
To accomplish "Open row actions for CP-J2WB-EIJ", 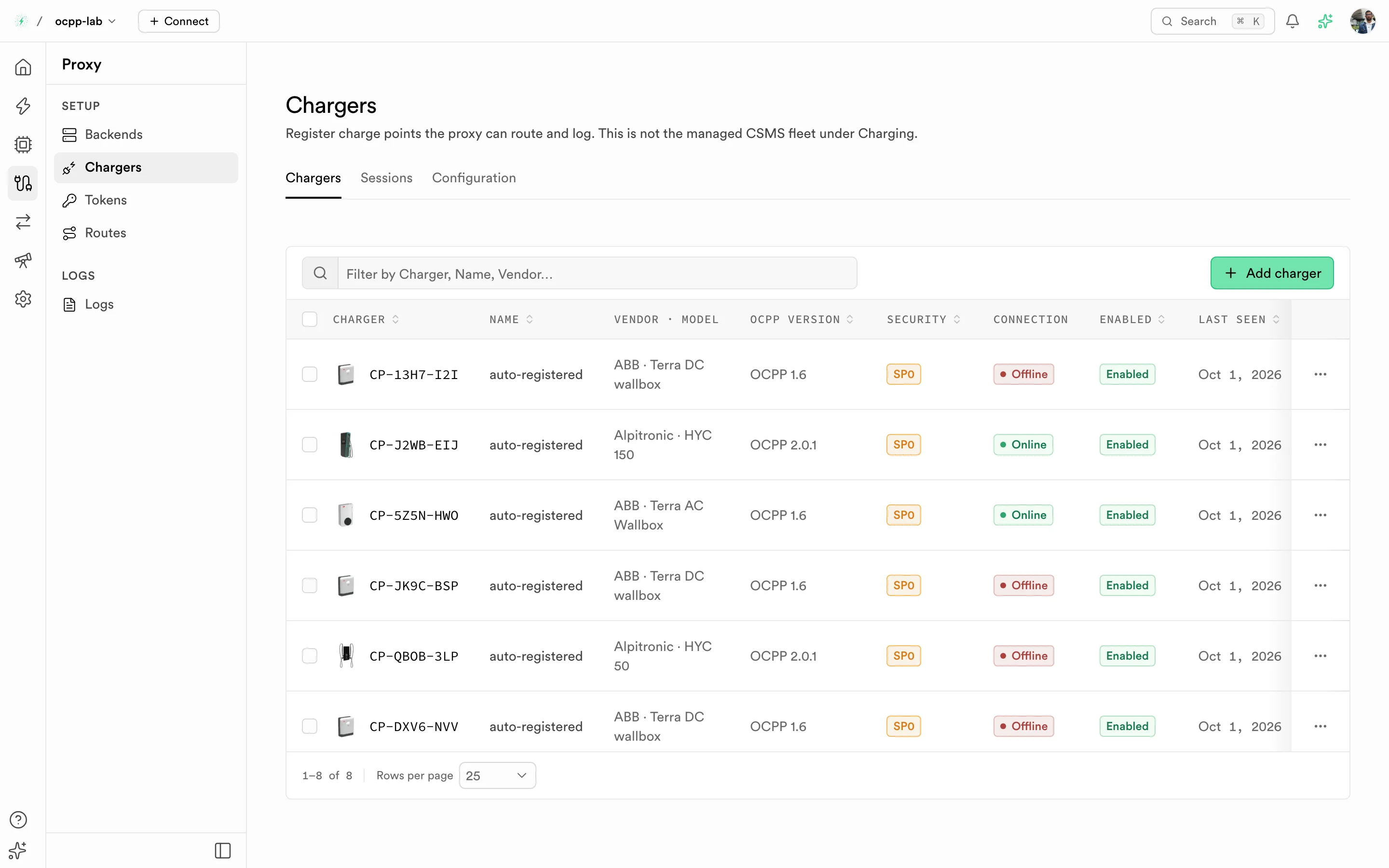I will 1320,444.
